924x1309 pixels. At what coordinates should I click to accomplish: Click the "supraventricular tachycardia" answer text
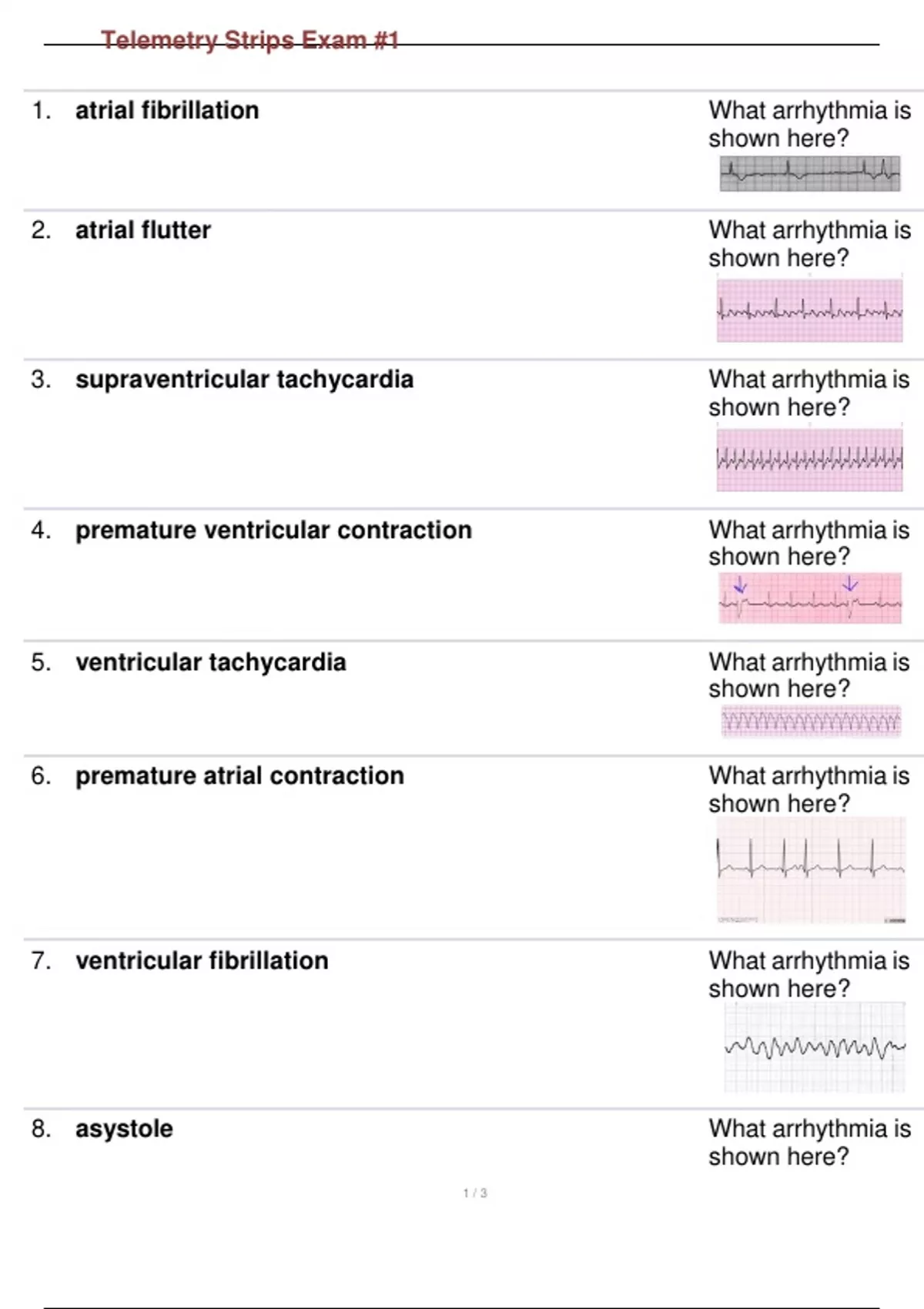click(244, 380)
